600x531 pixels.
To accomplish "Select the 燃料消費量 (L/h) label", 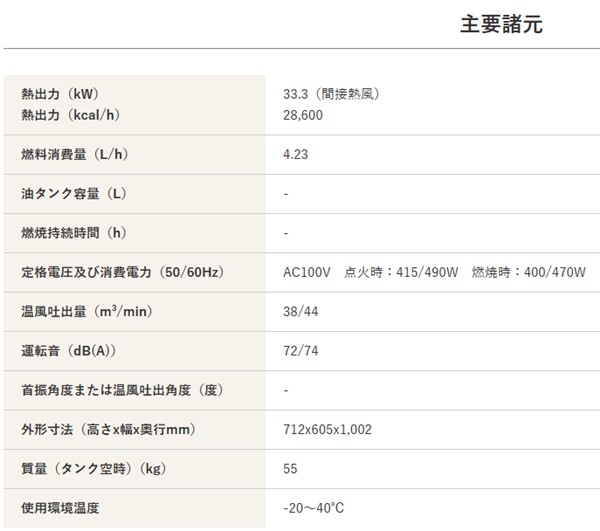I will click(75, 154).
